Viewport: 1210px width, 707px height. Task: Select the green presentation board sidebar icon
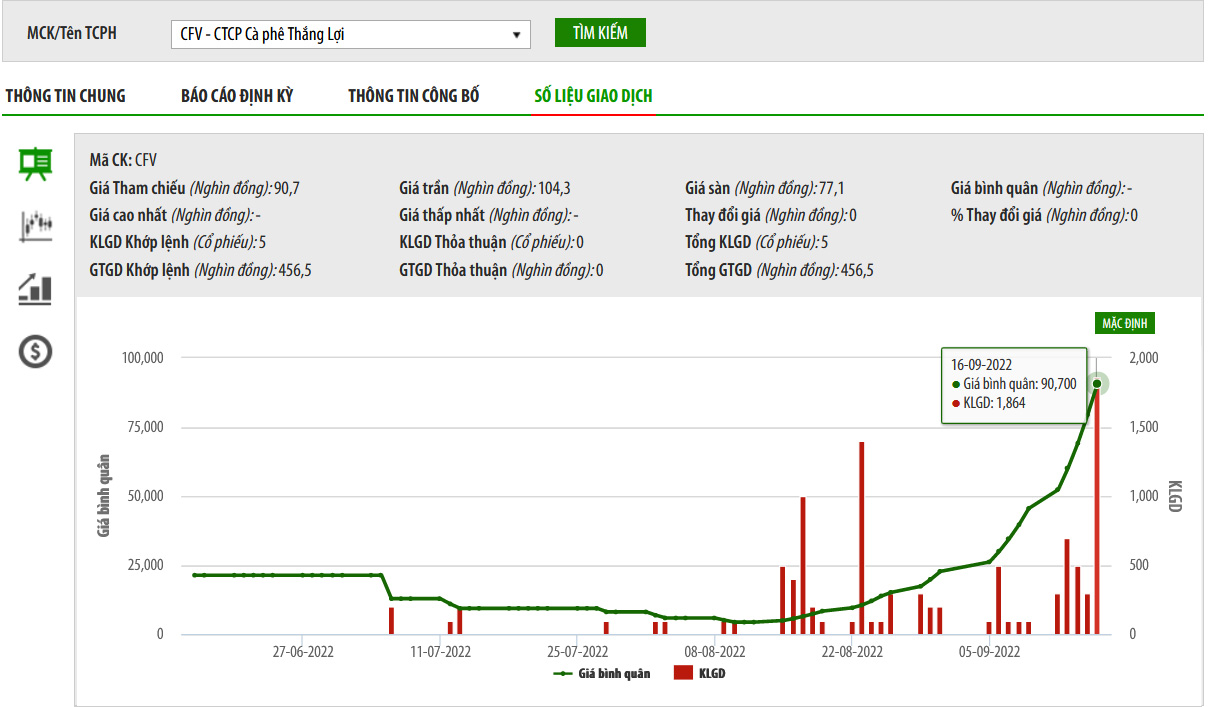pyautogui.click(x=36, y=163)
